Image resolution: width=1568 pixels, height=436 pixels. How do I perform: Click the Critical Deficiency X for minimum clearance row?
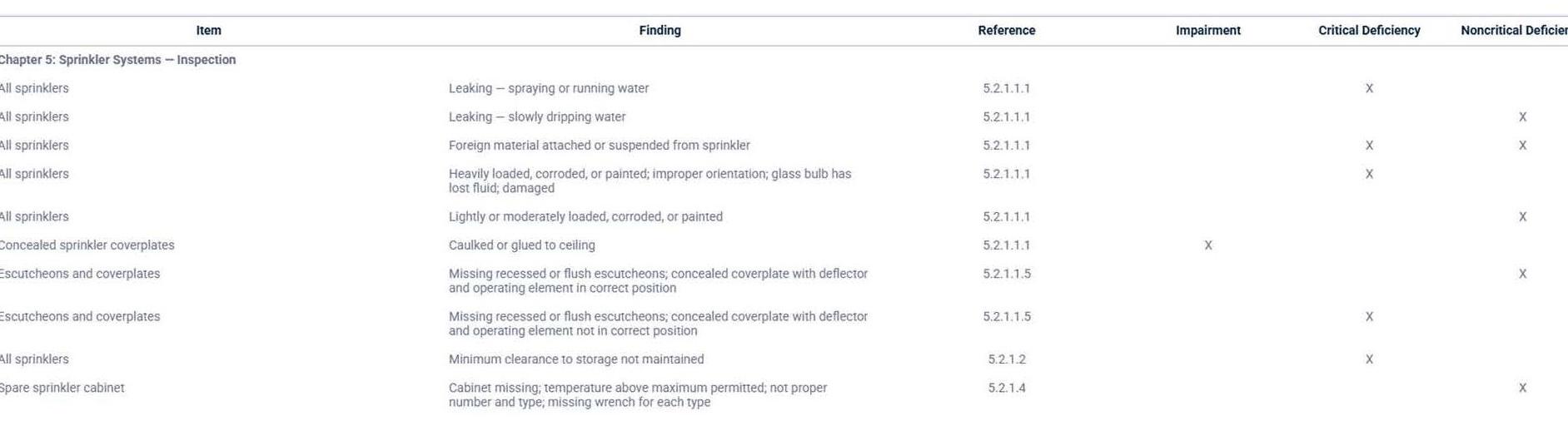(1369, 359)
